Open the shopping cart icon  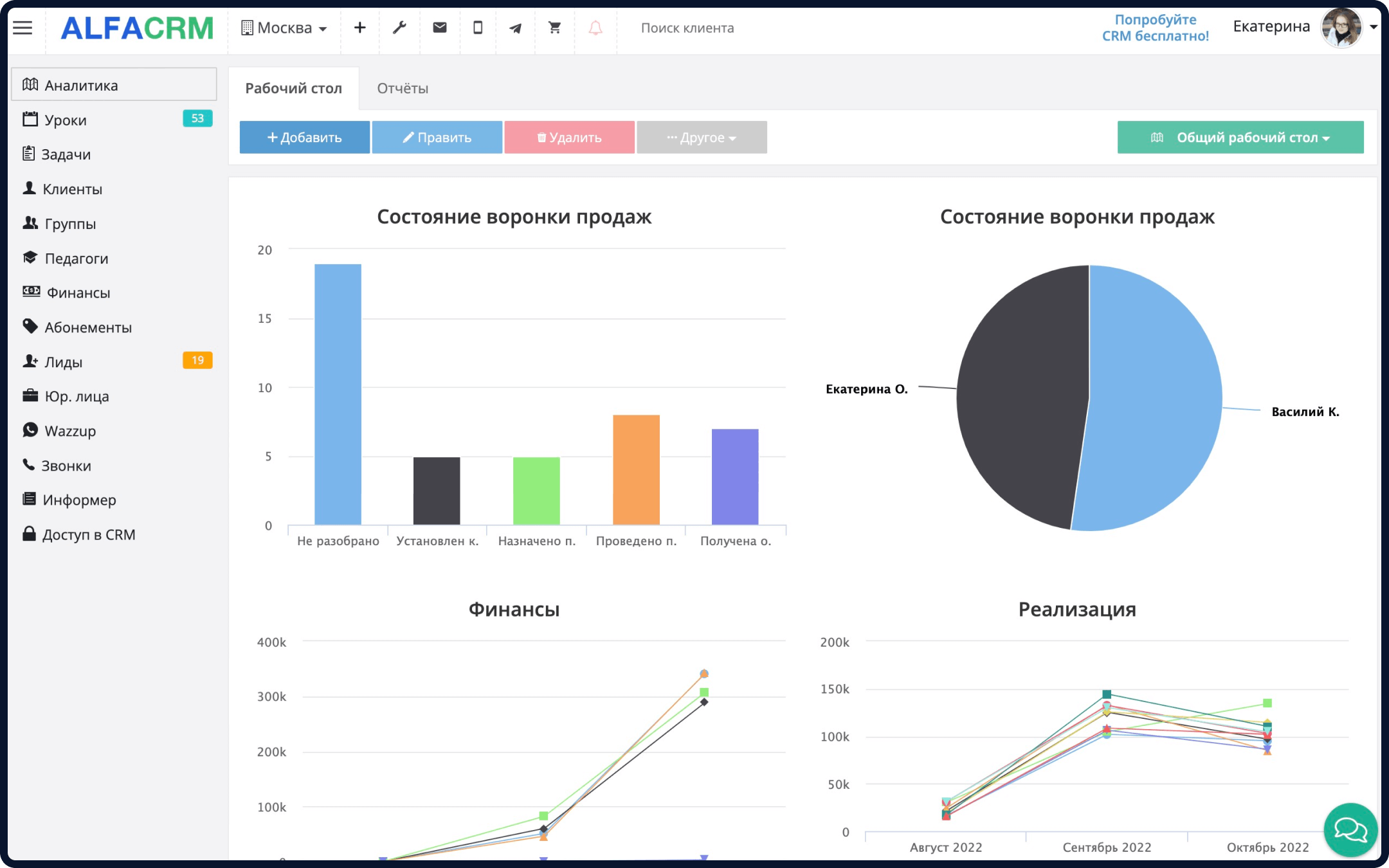tap(554, 28)
